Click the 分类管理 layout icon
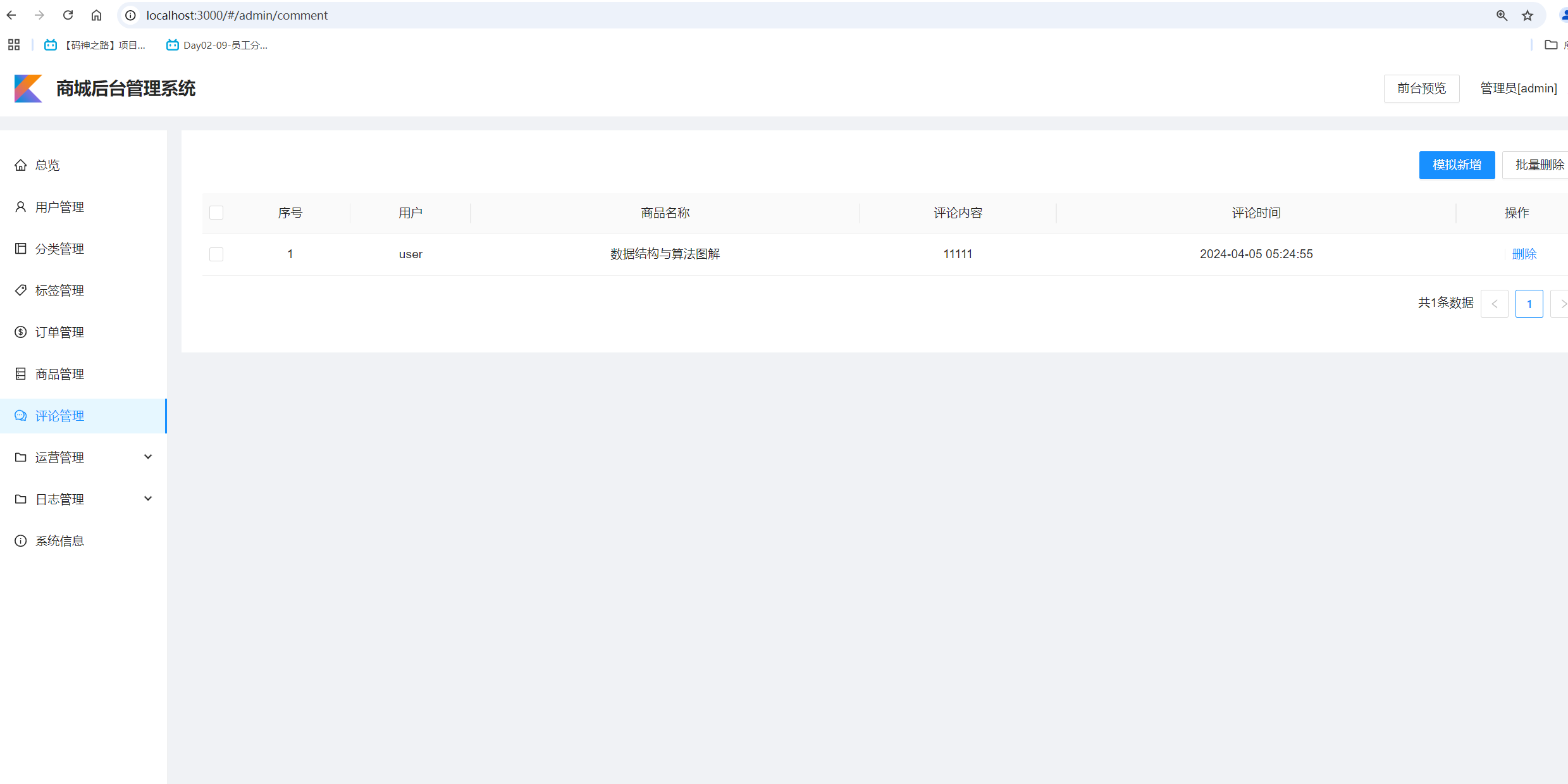The image size is (1568, 784). (x=21, y=249)
